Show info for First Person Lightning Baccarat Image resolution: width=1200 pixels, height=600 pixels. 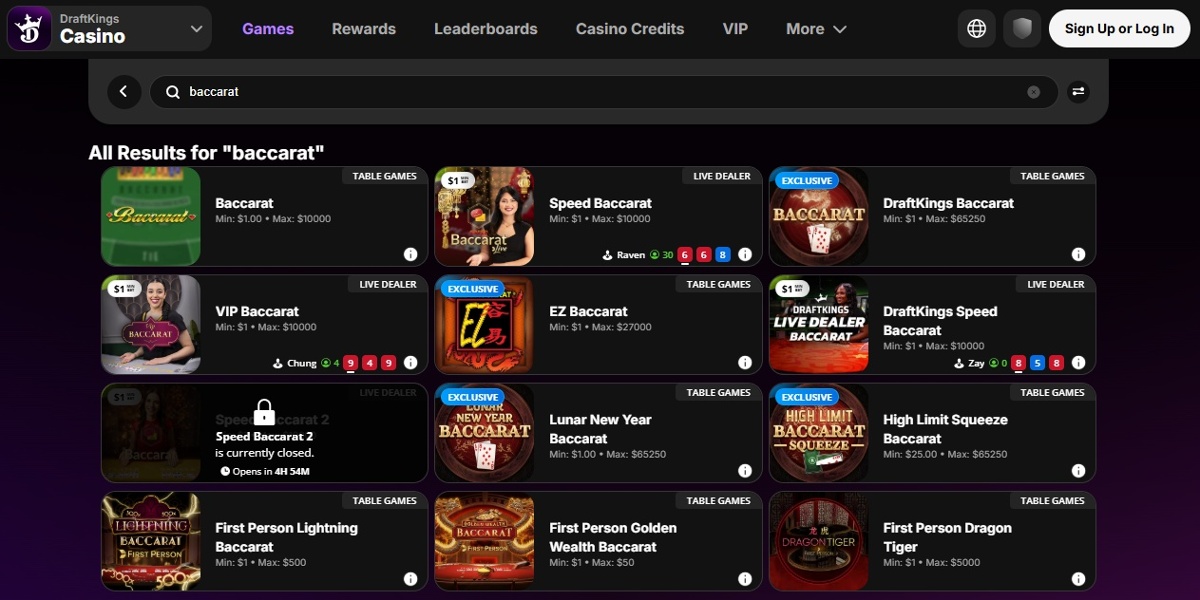[x=410, y=579]
